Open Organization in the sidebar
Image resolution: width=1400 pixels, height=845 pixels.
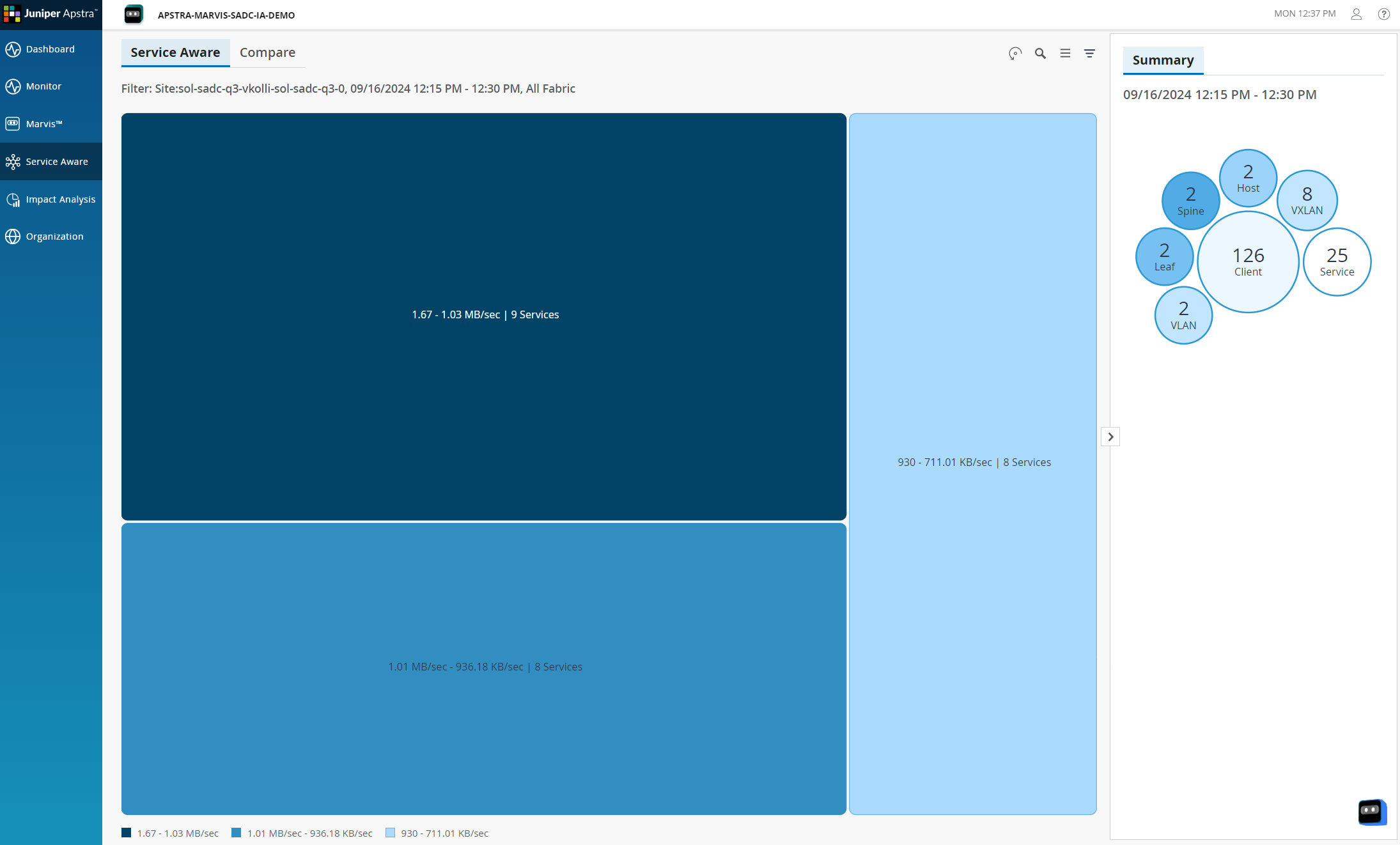click(54, 236)
